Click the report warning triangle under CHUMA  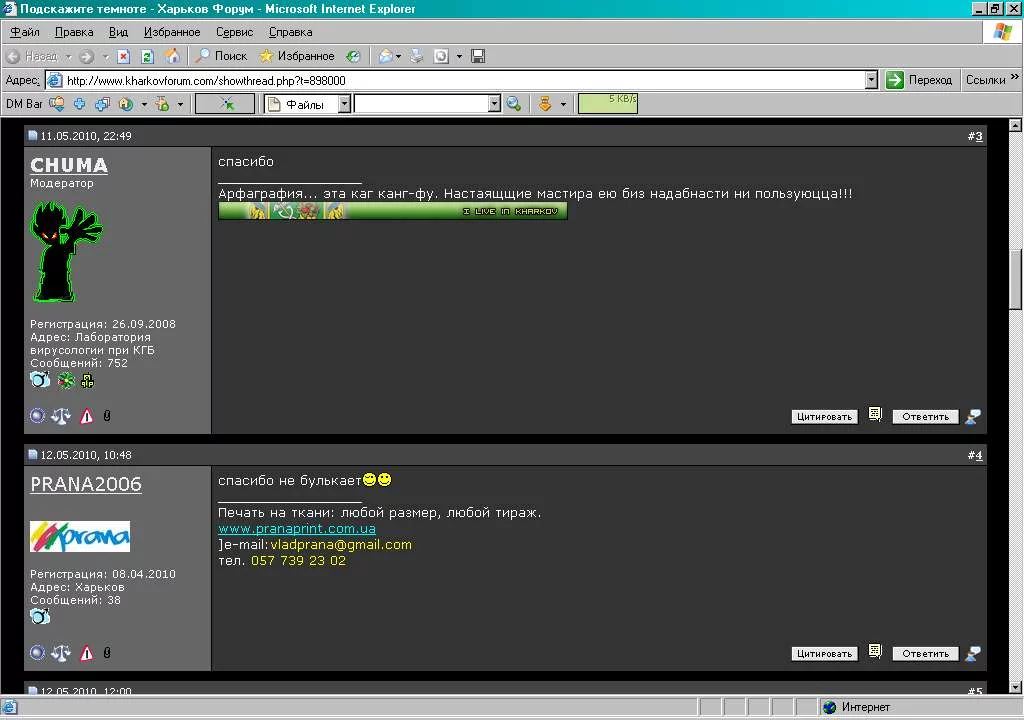coord(86,416)
